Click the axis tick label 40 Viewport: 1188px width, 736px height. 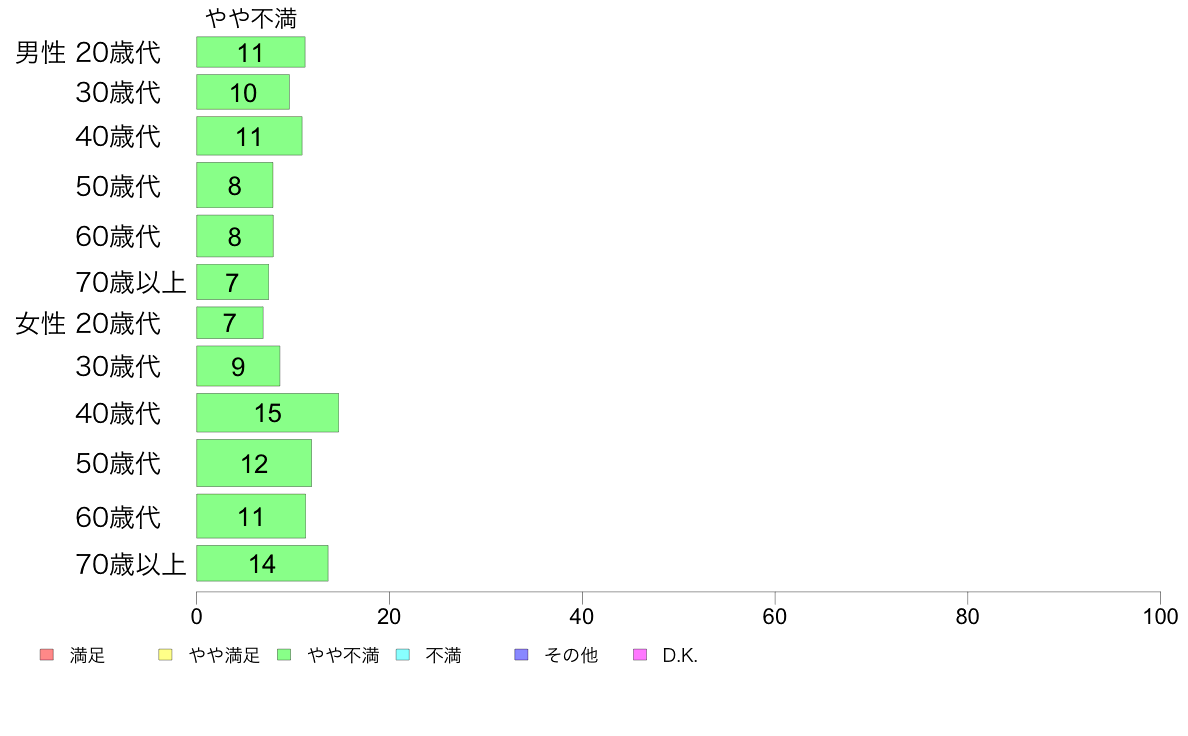point(582,616)
